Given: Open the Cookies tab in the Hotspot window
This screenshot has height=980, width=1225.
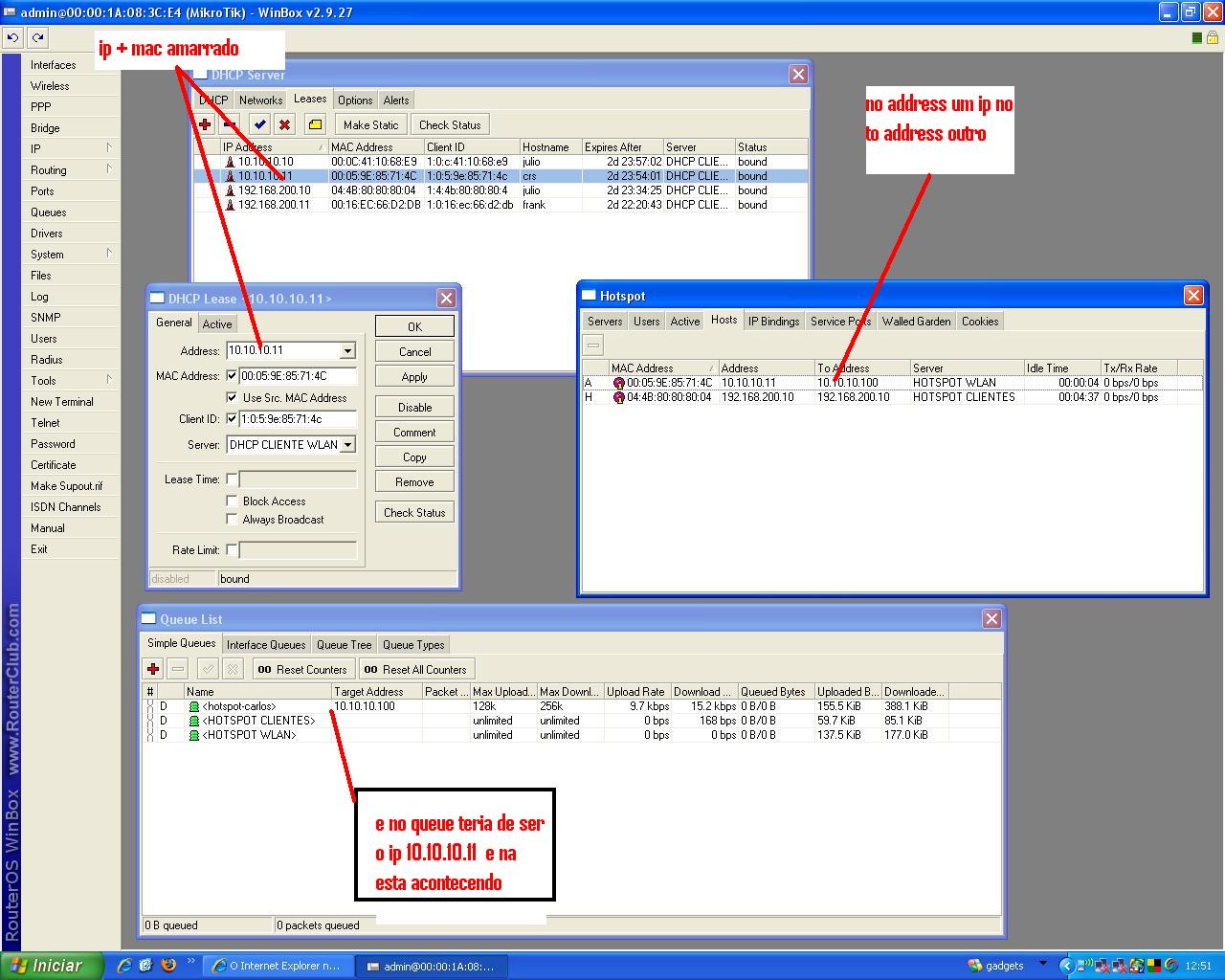Looking at the screenshot, I should (980, 322).
